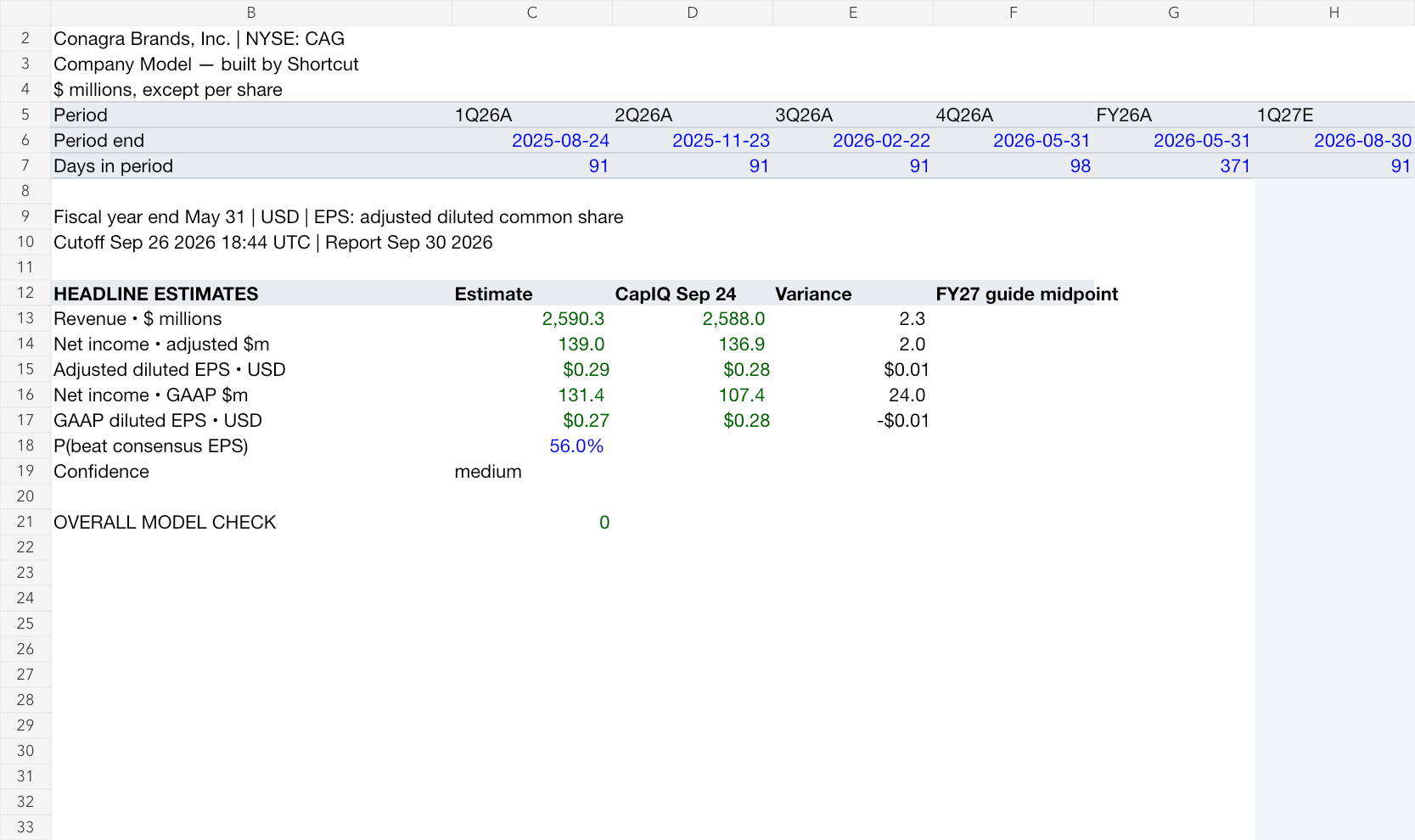Click the 'Confidence' label cell
The image size is (1415, 840).
(x=251, y=472)
